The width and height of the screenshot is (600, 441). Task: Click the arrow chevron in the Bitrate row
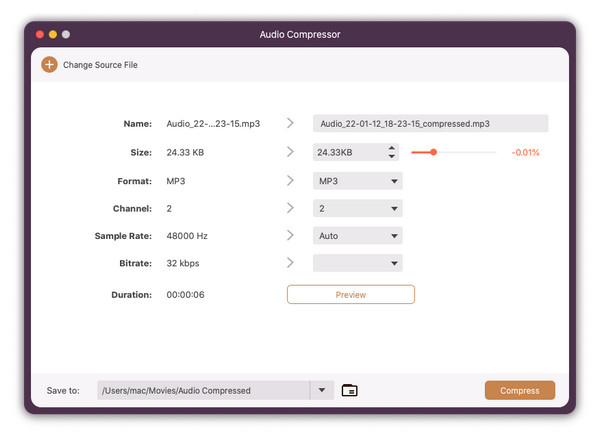(290, 263)
